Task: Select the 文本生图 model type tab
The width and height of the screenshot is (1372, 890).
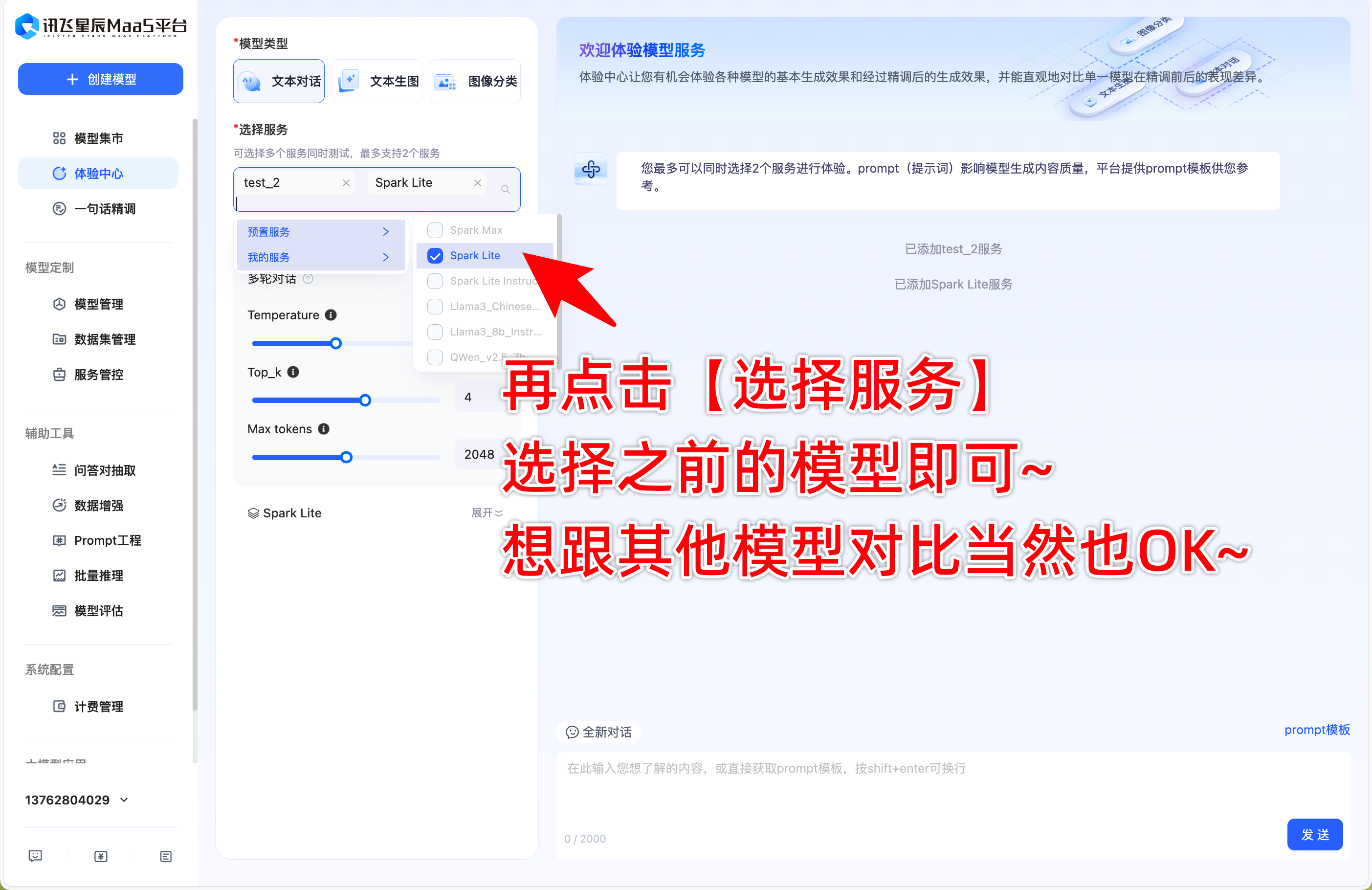Action: point(377,81)
